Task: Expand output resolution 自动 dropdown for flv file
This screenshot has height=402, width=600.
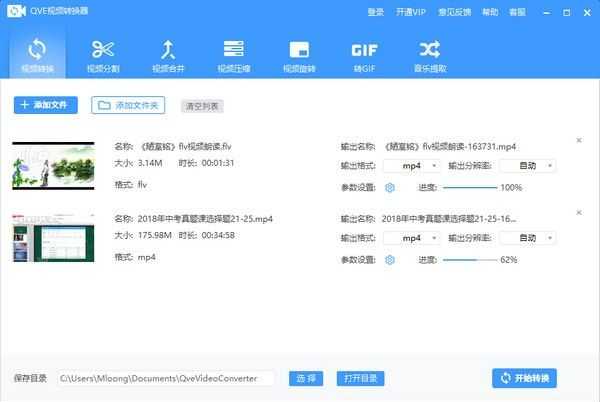Action: coord(528,166)
